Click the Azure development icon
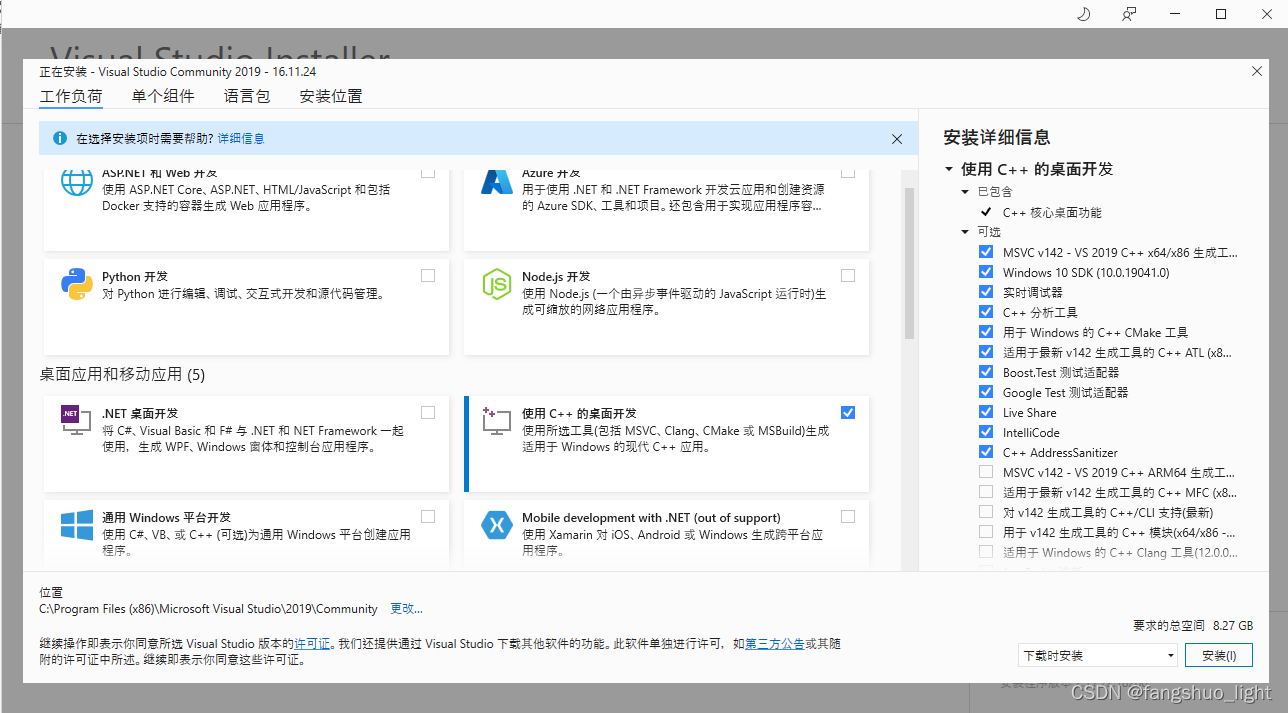This screenshot has height=713, width=1288. (497, 182)
